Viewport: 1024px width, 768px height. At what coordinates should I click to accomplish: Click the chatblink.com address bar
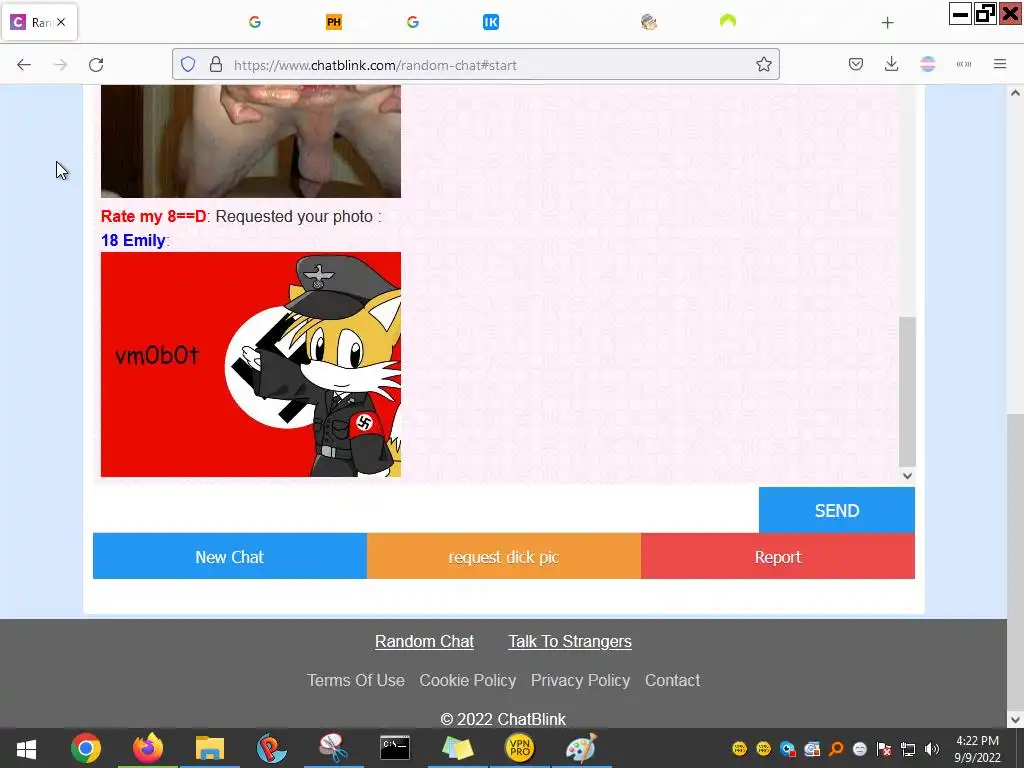point(475,65)
